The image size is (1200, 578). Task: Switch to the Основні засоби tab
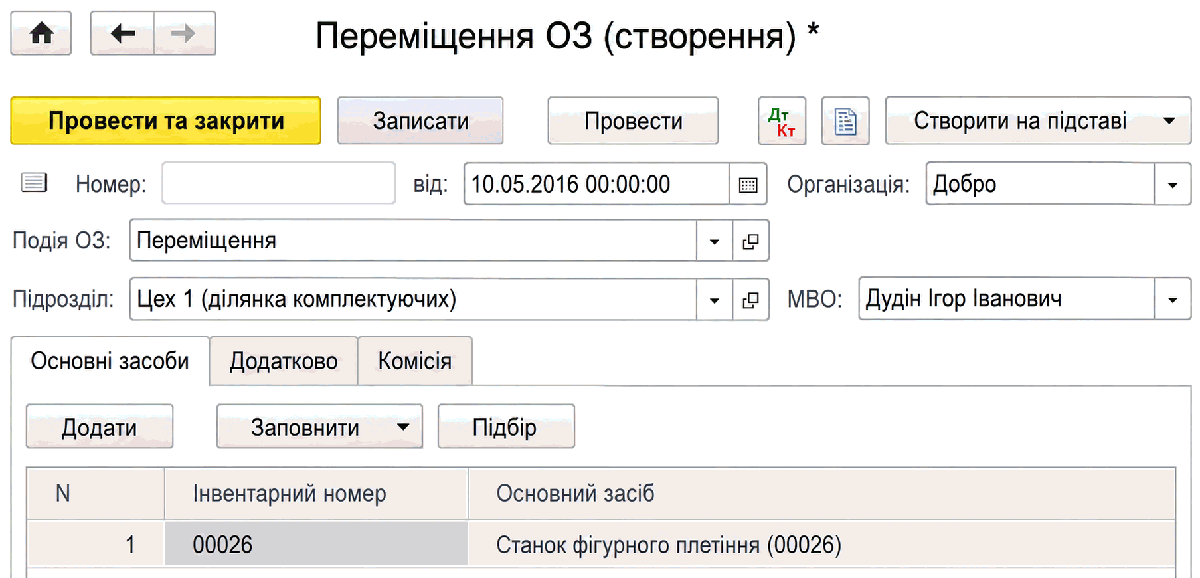point(110,361)
